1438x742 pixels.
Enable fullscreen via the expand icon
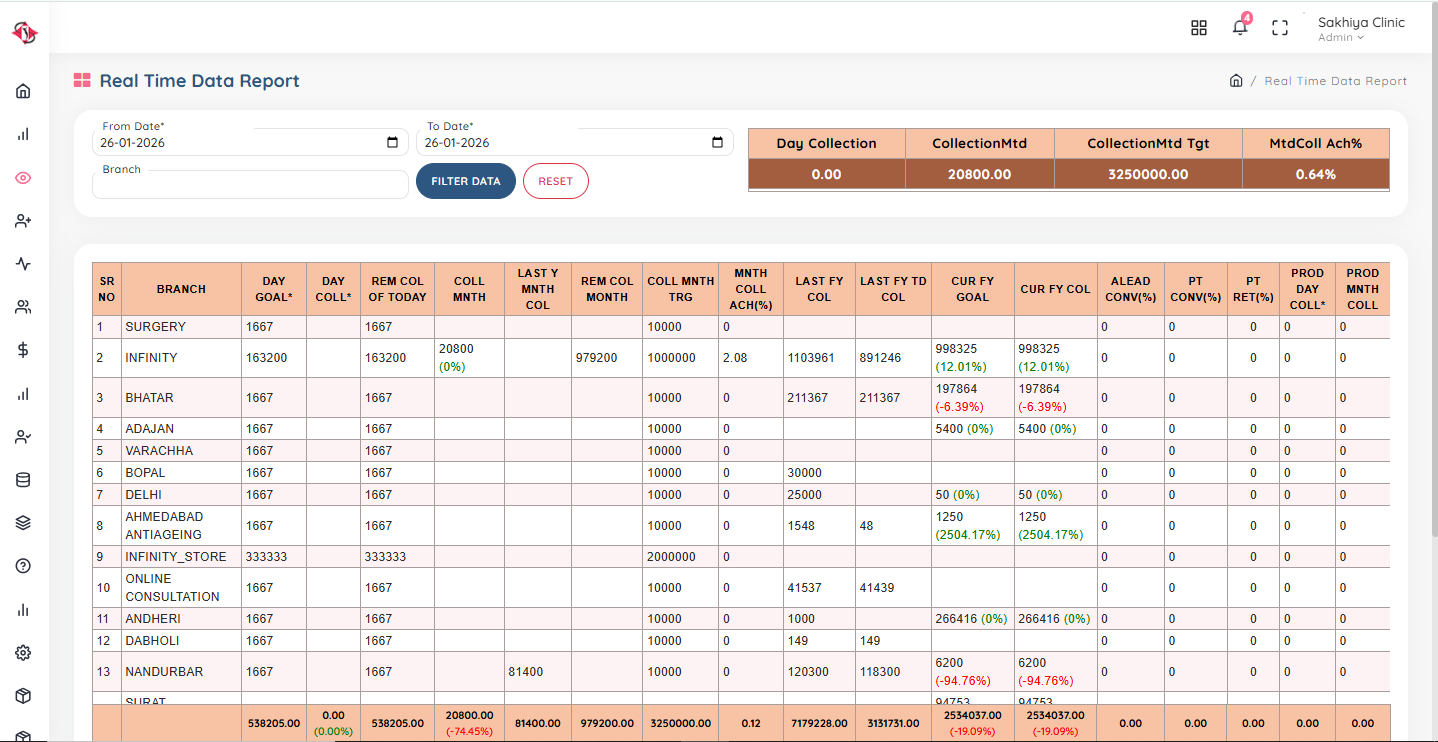pyautogui.click(x=1279, y=27)
